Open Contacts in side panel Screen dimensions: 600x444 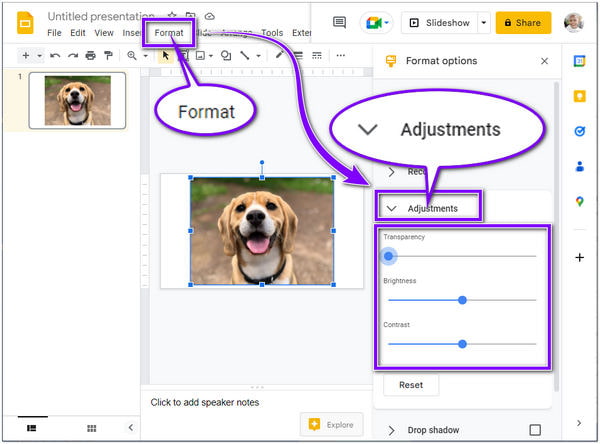[580, 166]
